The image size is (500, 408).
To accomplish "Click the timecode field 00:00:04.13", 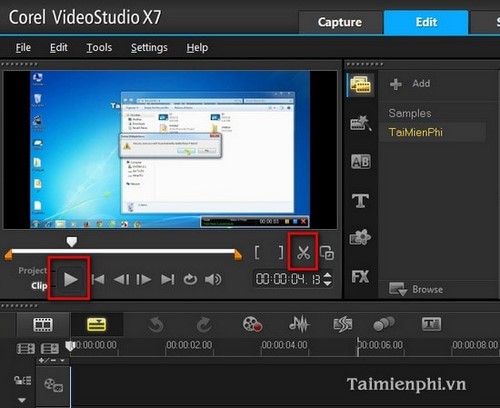I will [288, 279].
